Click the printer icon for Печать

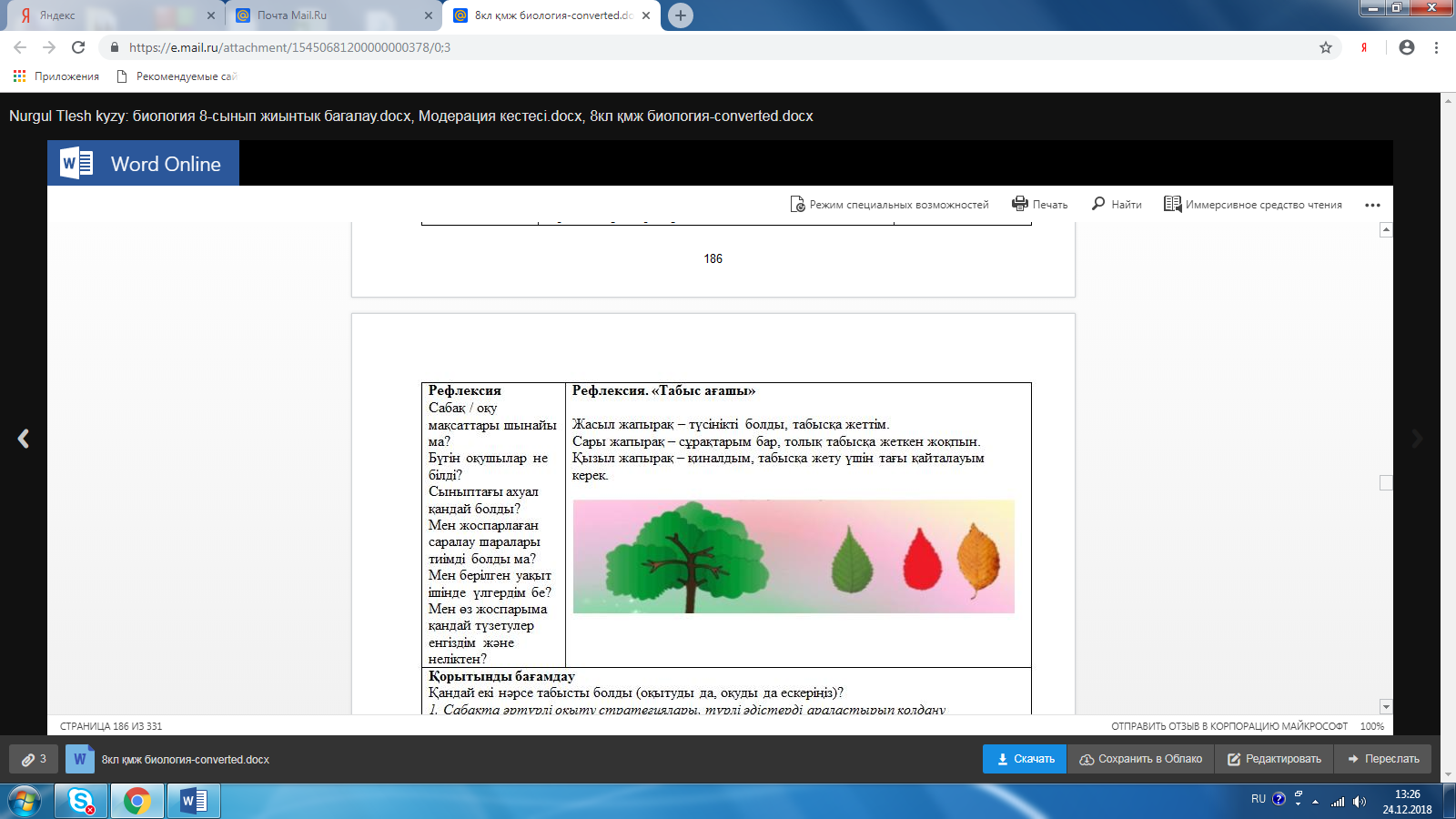[1020, 204]
